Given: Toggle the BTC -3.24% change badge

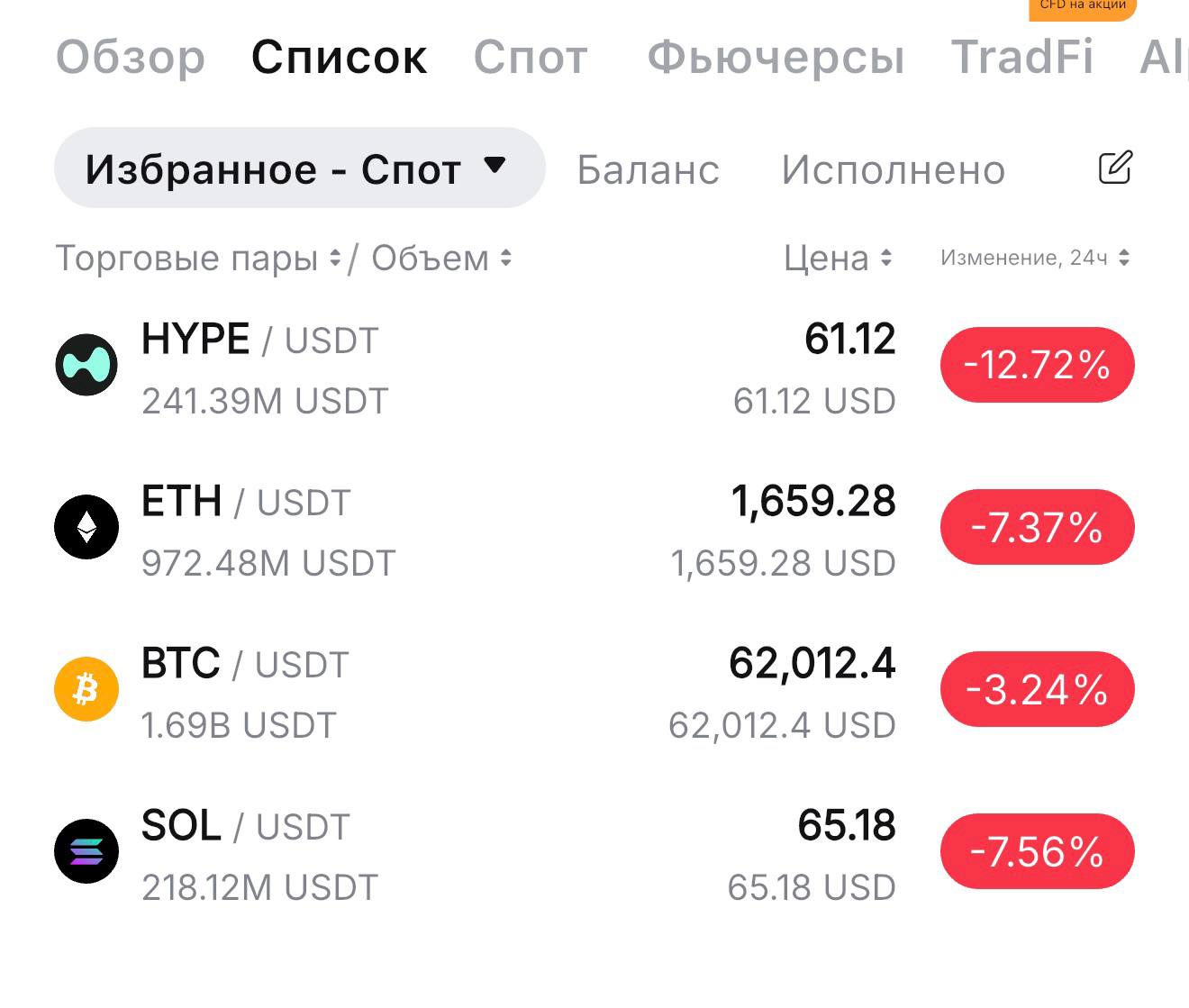Looking at the screenshot, I should pyautogui.click(x=1038, y=689).
